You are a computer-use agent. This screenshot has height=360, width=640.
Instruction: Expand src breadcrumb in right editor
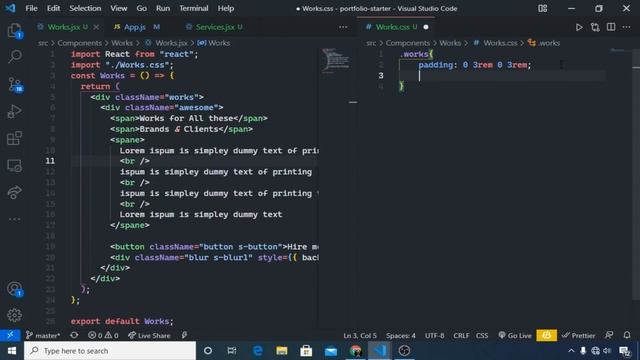point(371,43)
